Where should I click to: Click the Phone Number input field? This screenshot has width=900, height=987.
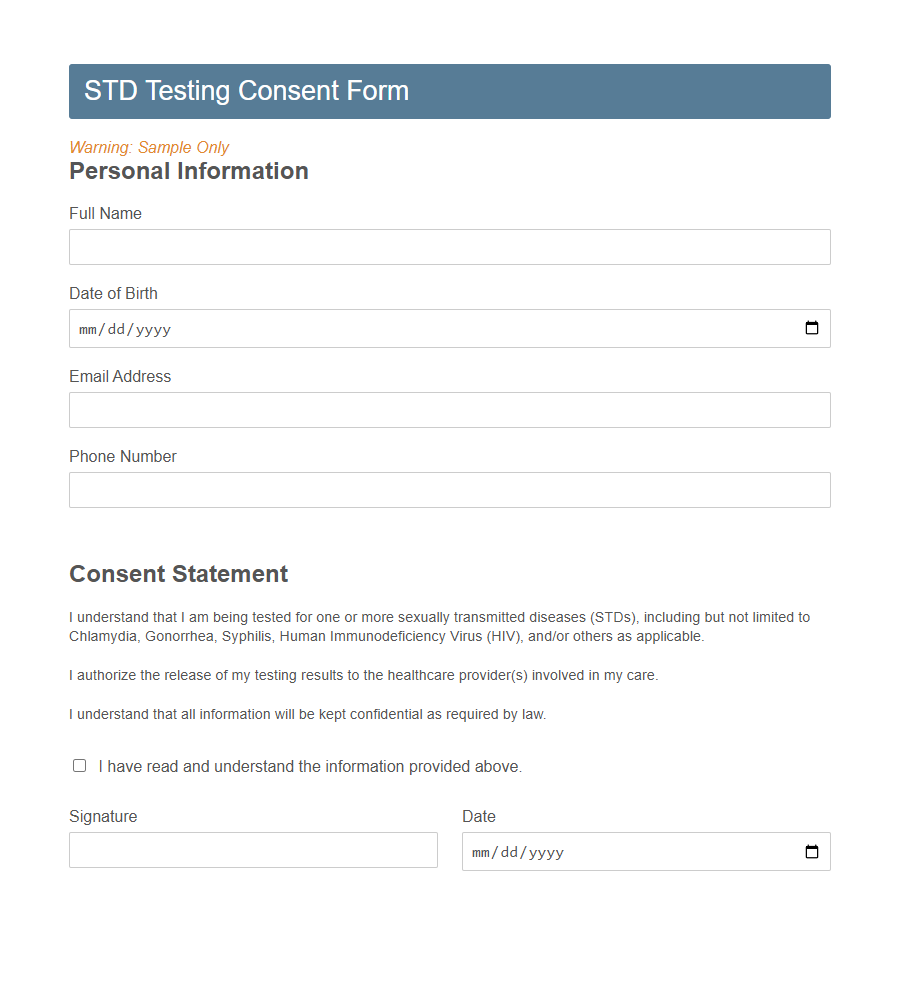(x=449, y=490)
